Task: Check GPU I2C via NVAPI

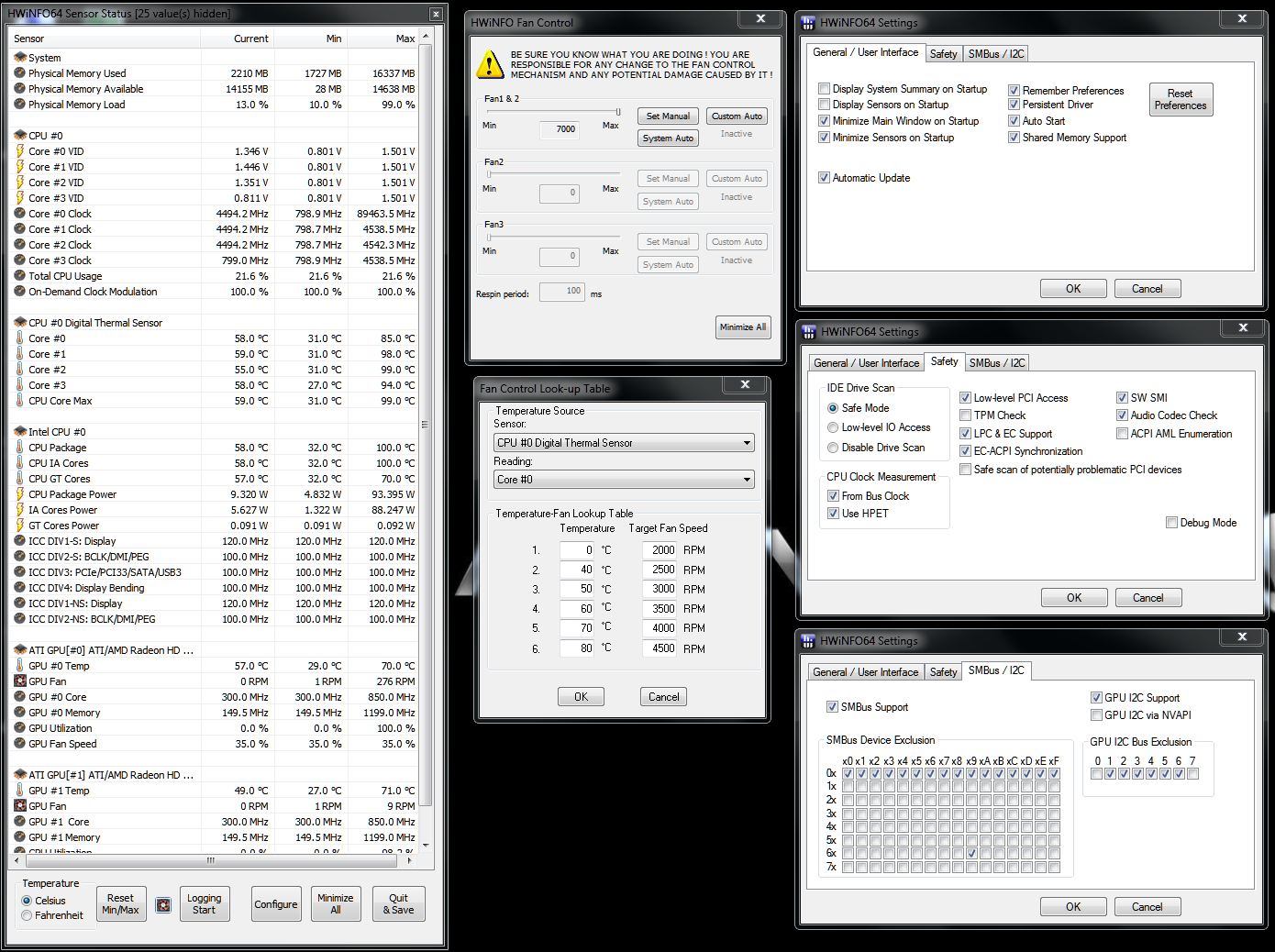Action: (1096, 715)
